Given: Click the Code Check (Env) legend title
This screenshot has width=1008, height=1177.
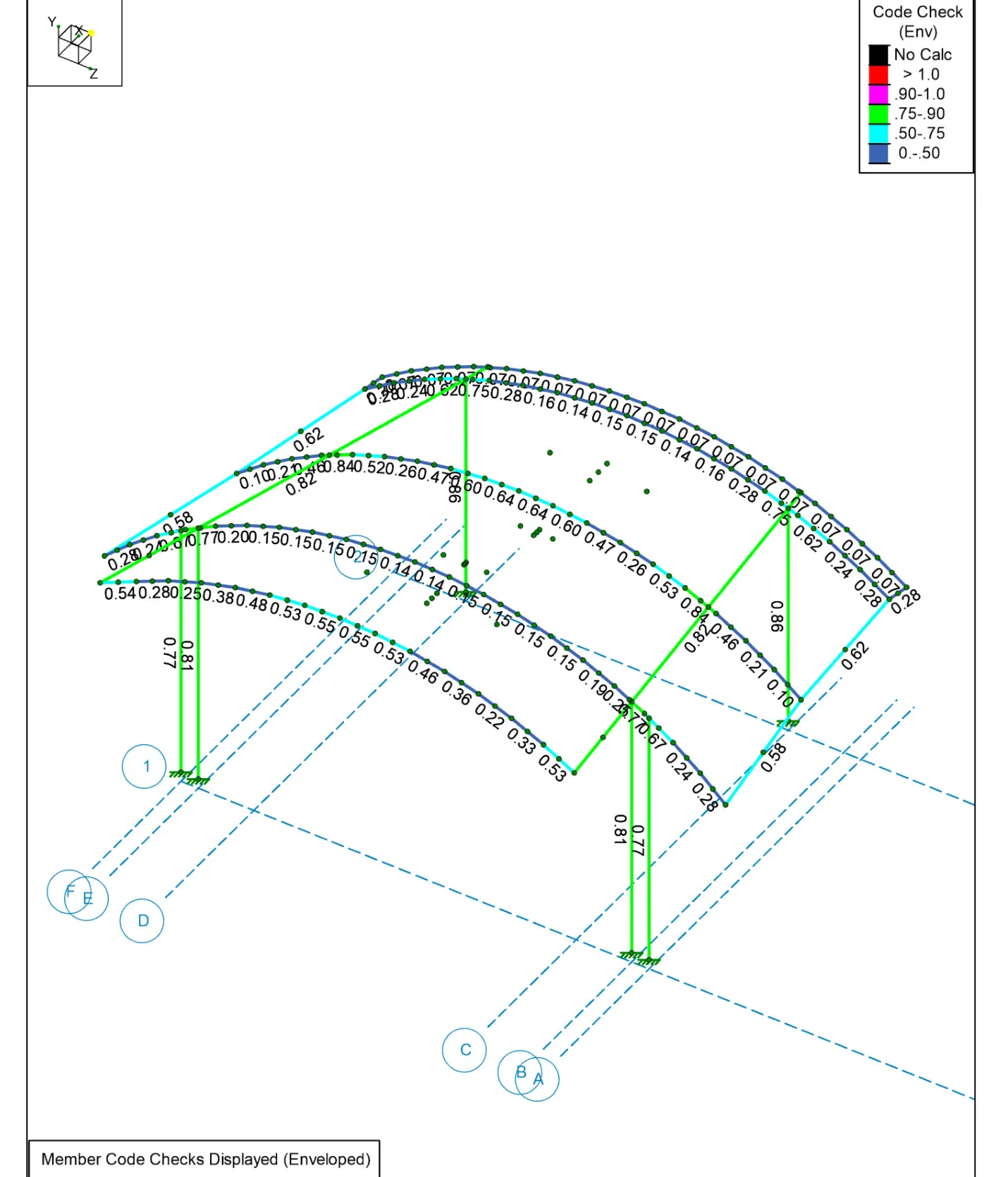Looking at the screenshot, I should tap(918, 22).
